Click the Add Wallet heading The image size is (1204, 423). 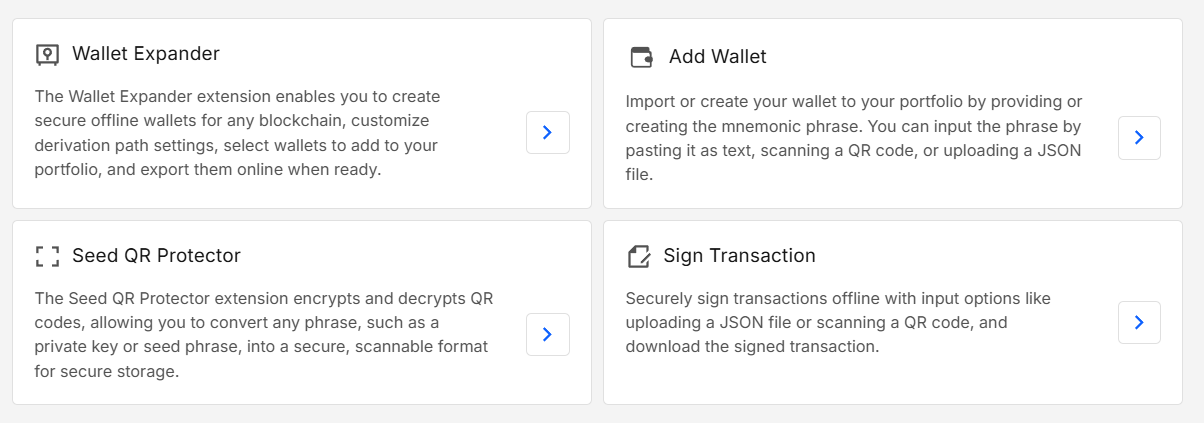point(717,57)
